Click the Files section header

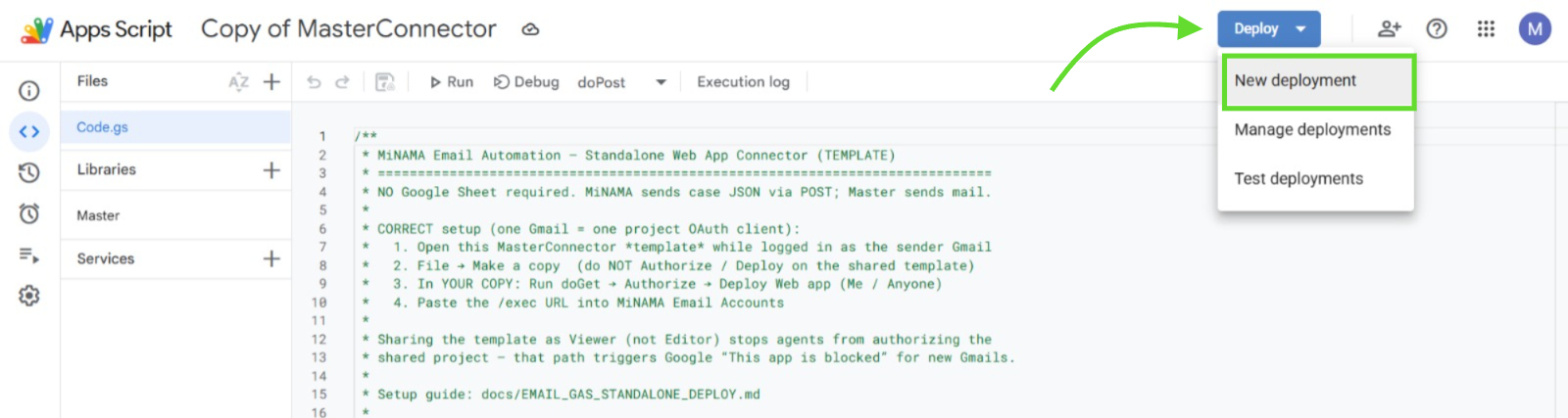[92, 81]
